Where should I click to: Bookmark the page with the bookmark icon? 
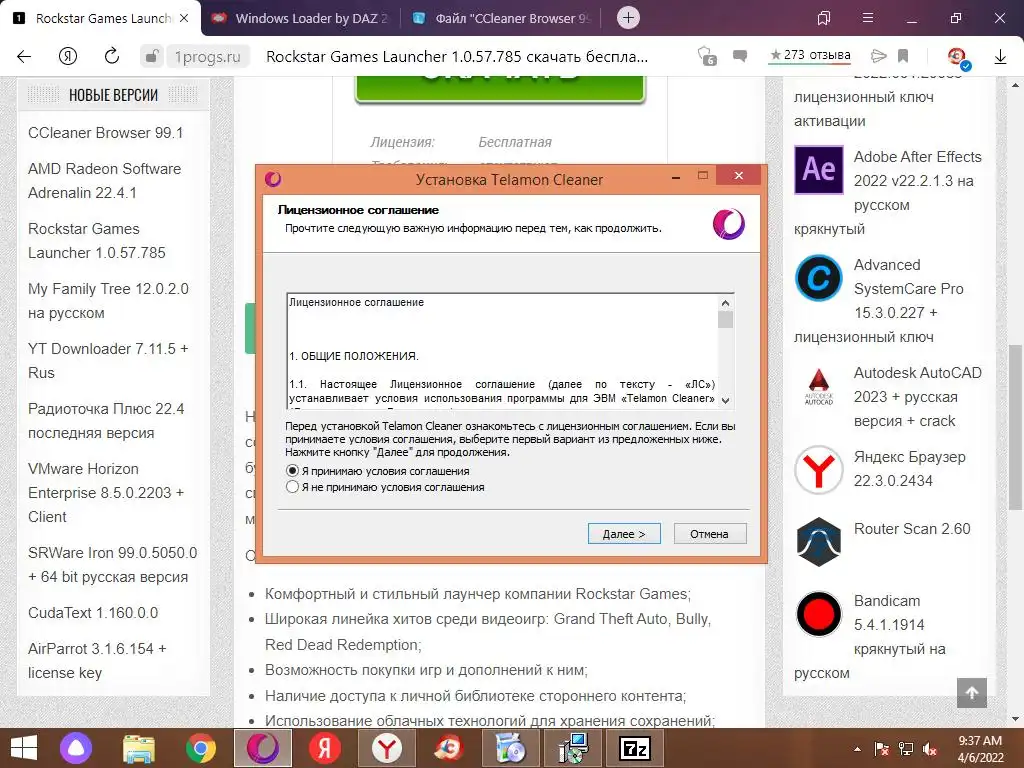(x=903, y=56)
